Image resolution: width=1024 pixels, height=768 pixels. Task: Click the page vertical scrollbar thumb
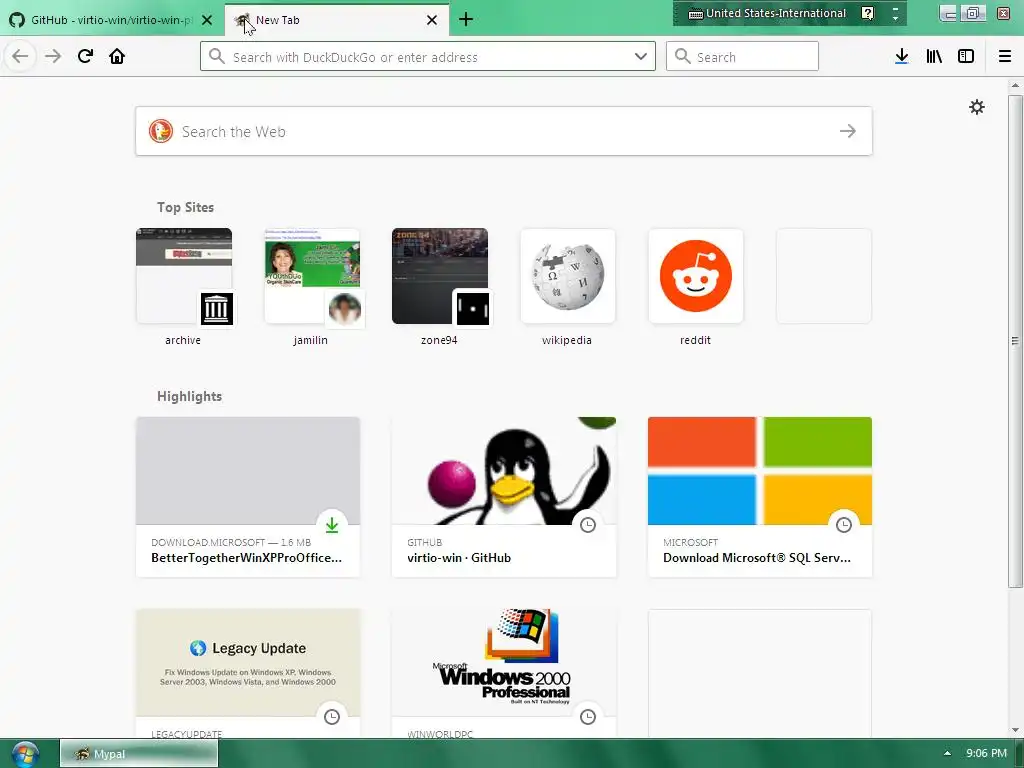click(1015, 341)
